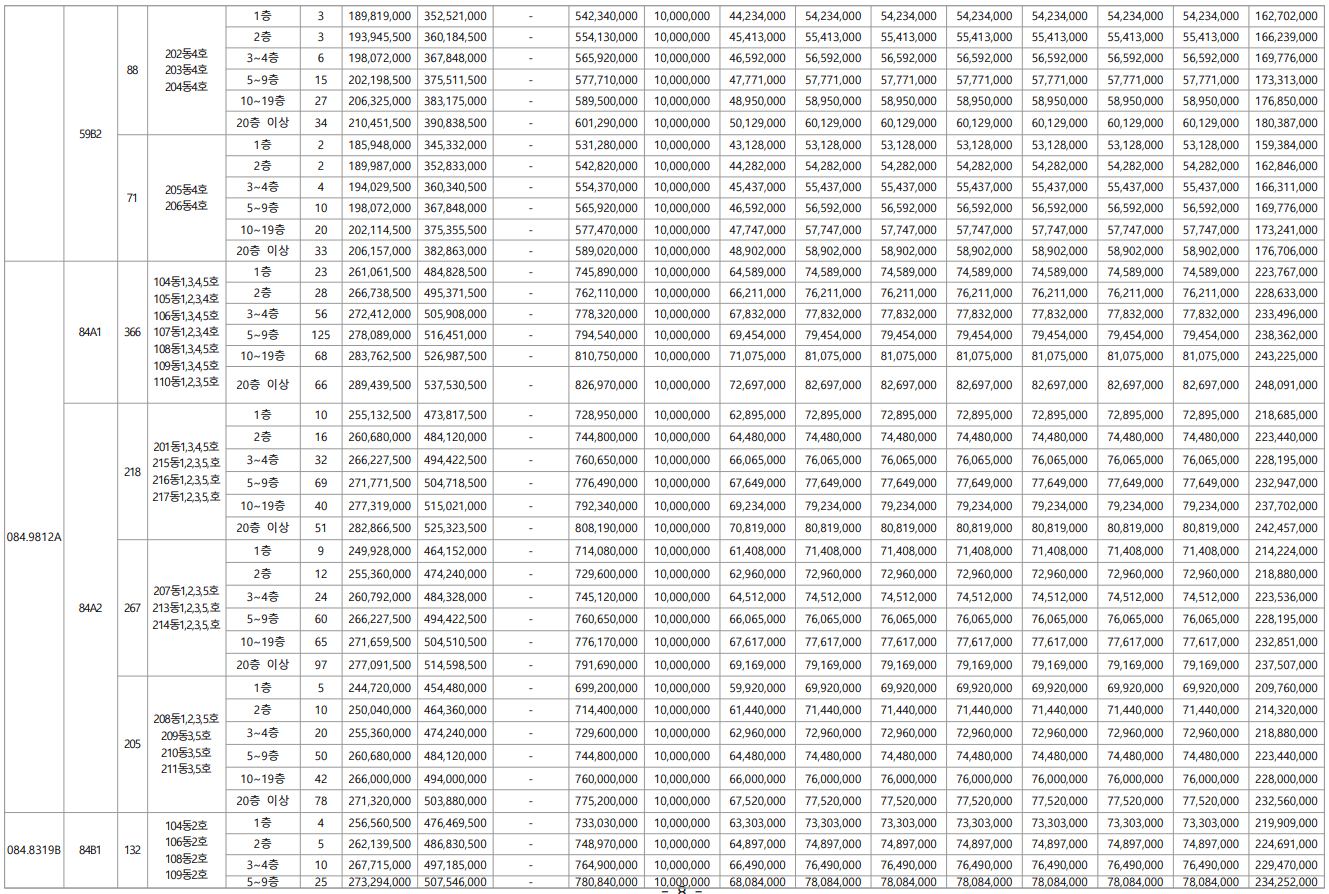The height and width of the screenshot is (894, 1329).
Task: Select the value 219,909,000
Action: click(1287, 823)
